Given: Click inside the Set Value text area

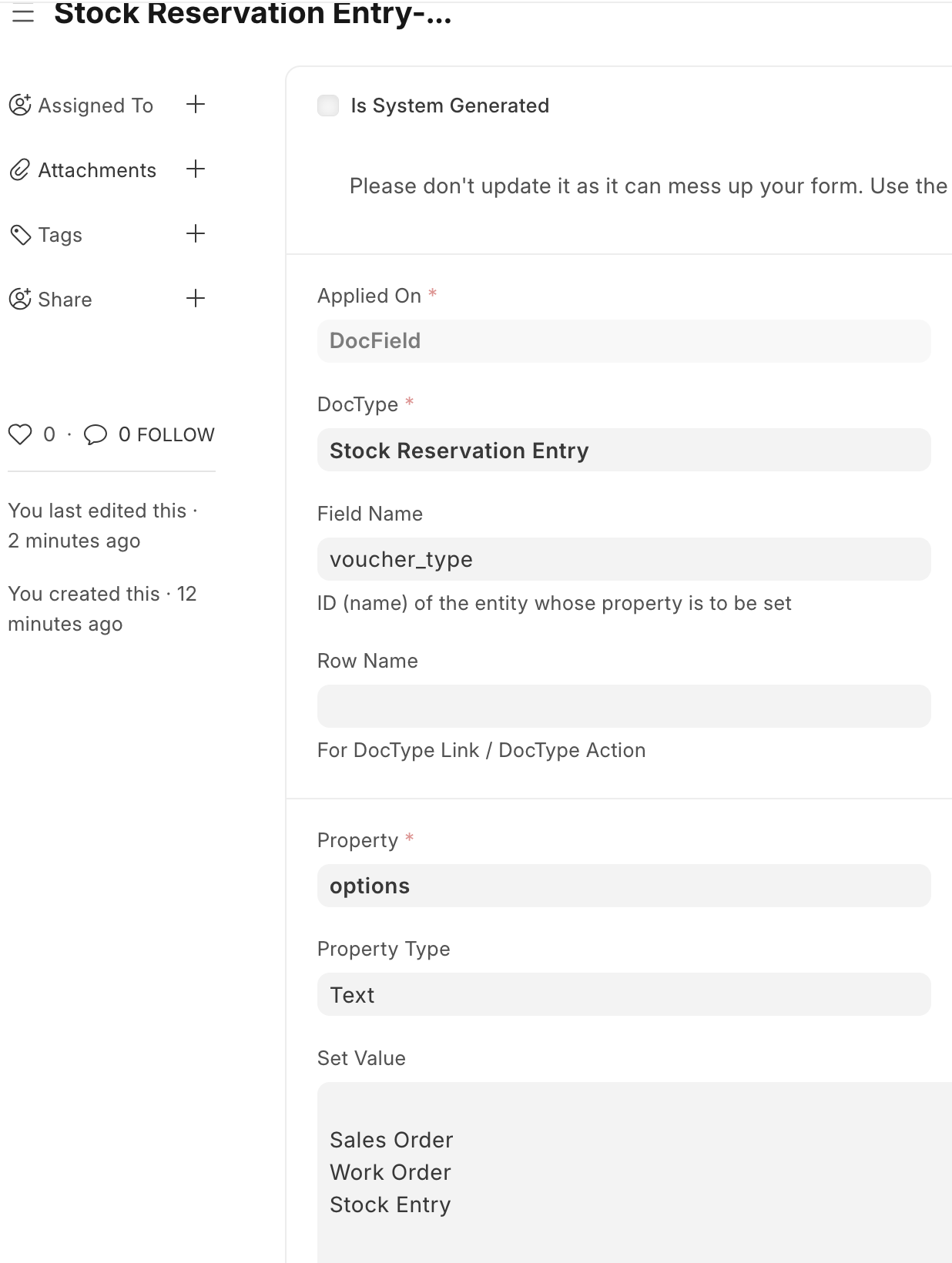Looking at the screenshot, I should coord(635,1172).
